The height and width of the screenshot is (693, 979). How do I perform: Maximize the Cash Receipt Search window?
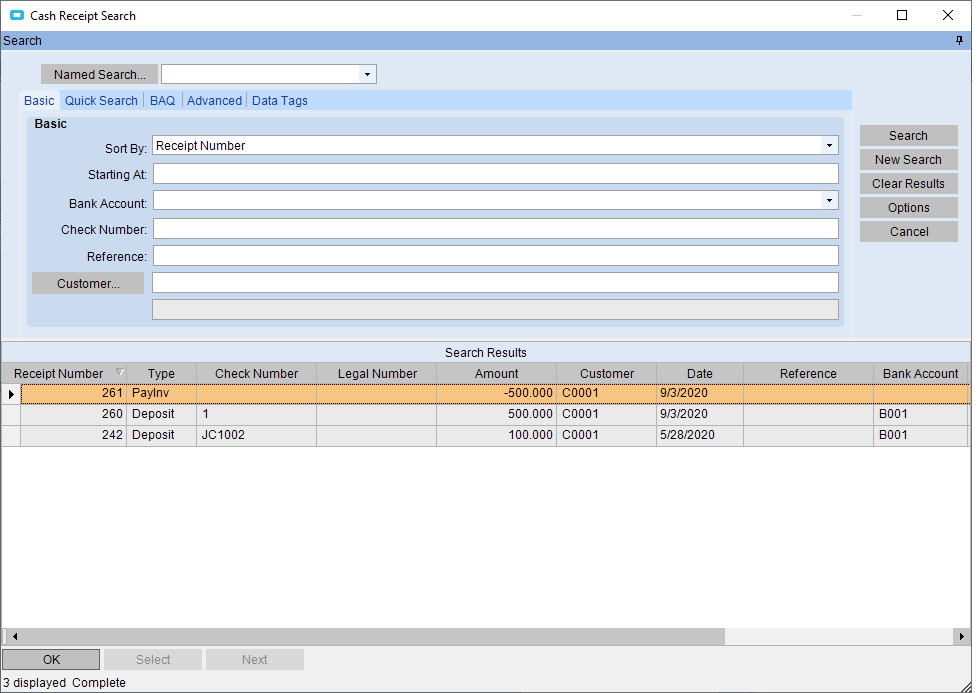click(x=902, y=15)
